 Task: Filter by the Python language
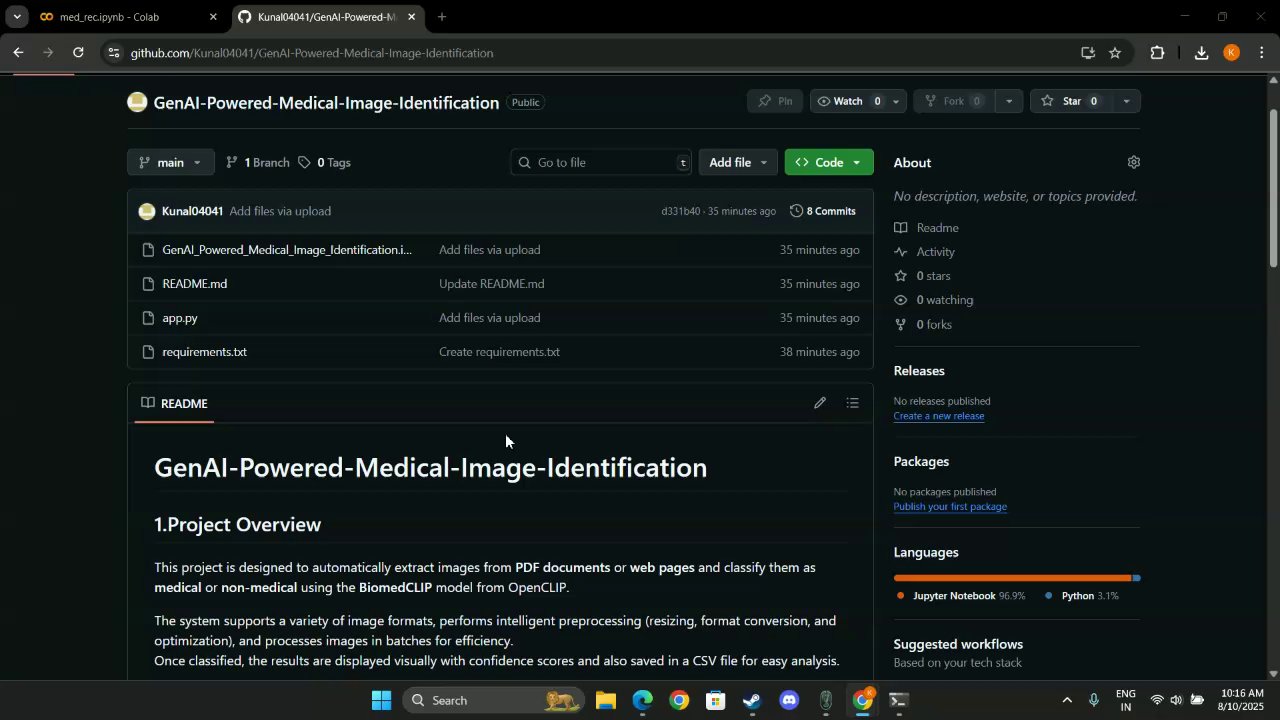click(1082, 596)
